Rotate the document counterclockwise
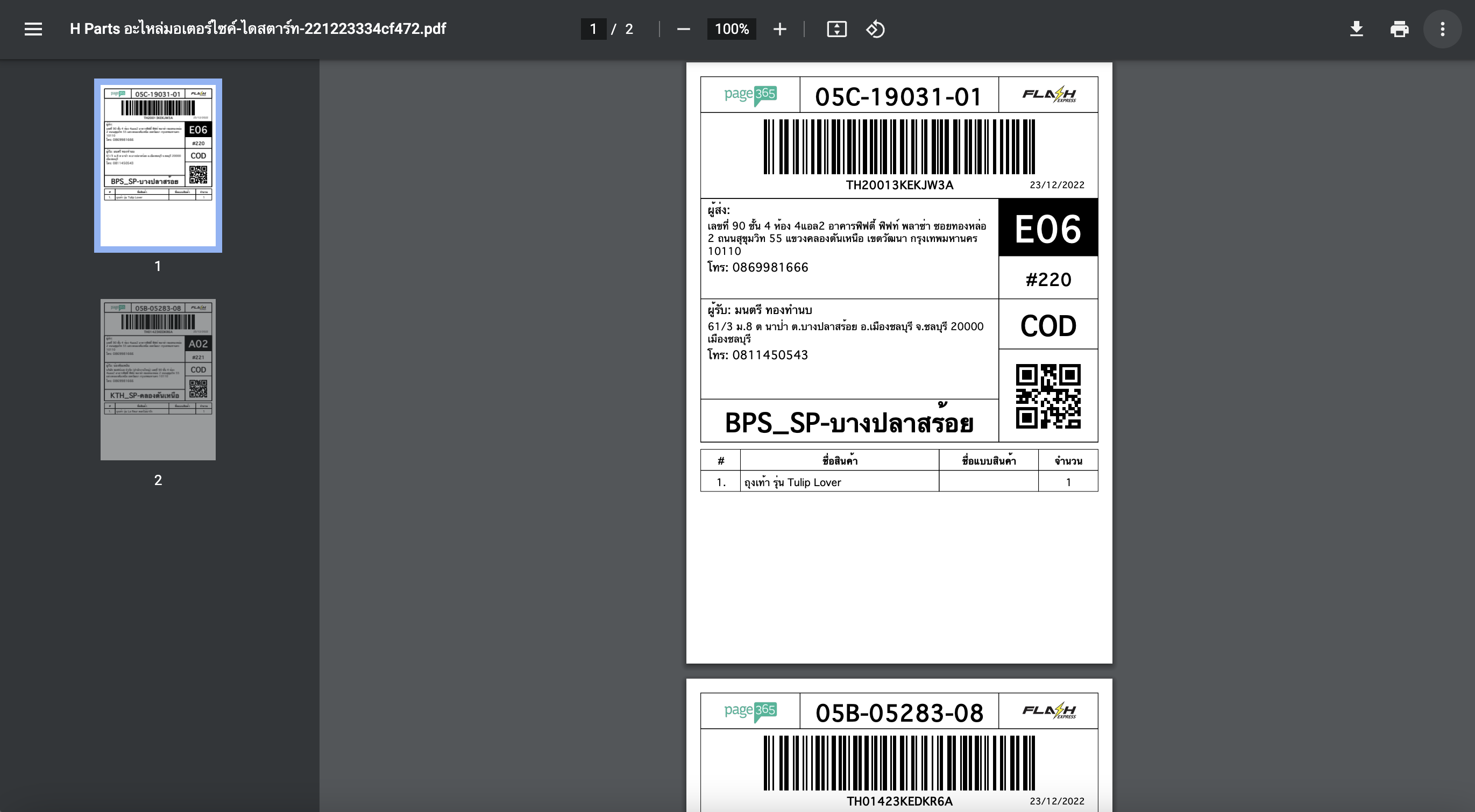1475x812 pixels. click(x=875, y=29)
